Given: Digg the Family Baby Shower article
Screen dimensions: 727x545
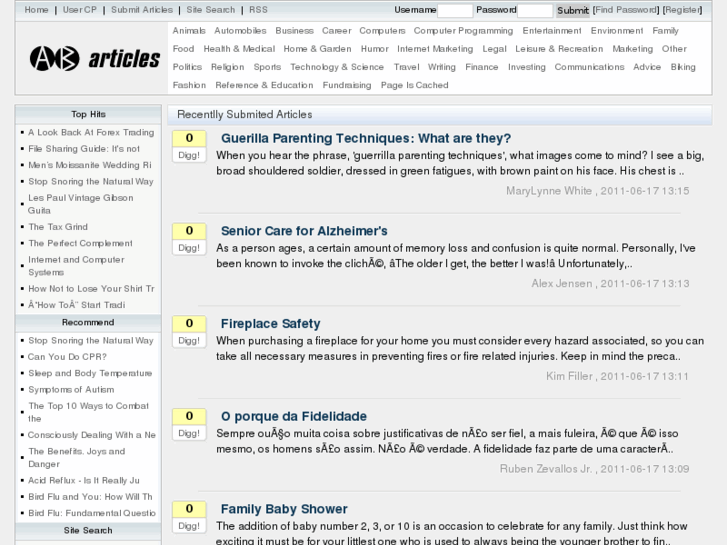Looking at the screenshot, I should [189, 526].
